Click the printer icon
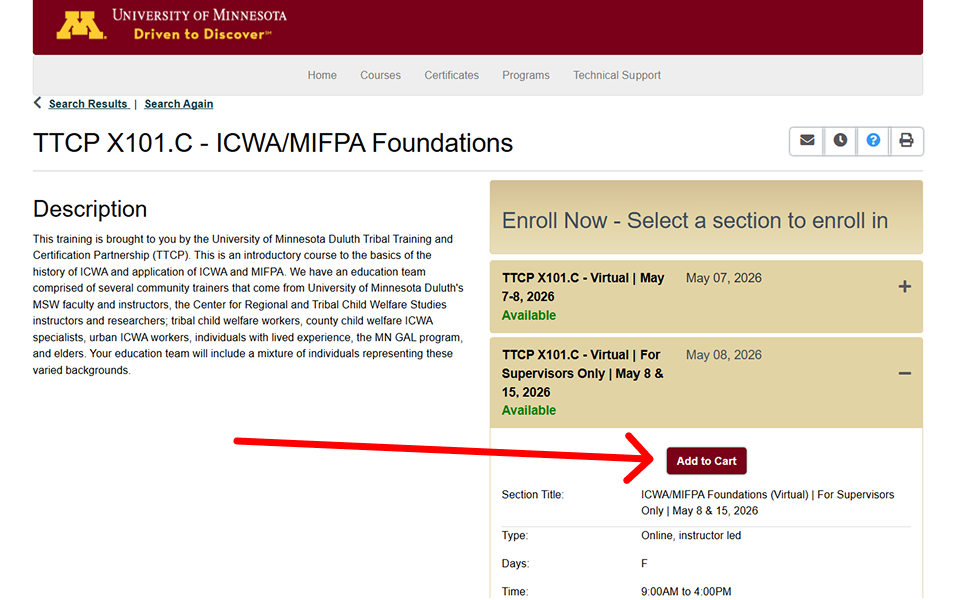 tap(906, 141)
